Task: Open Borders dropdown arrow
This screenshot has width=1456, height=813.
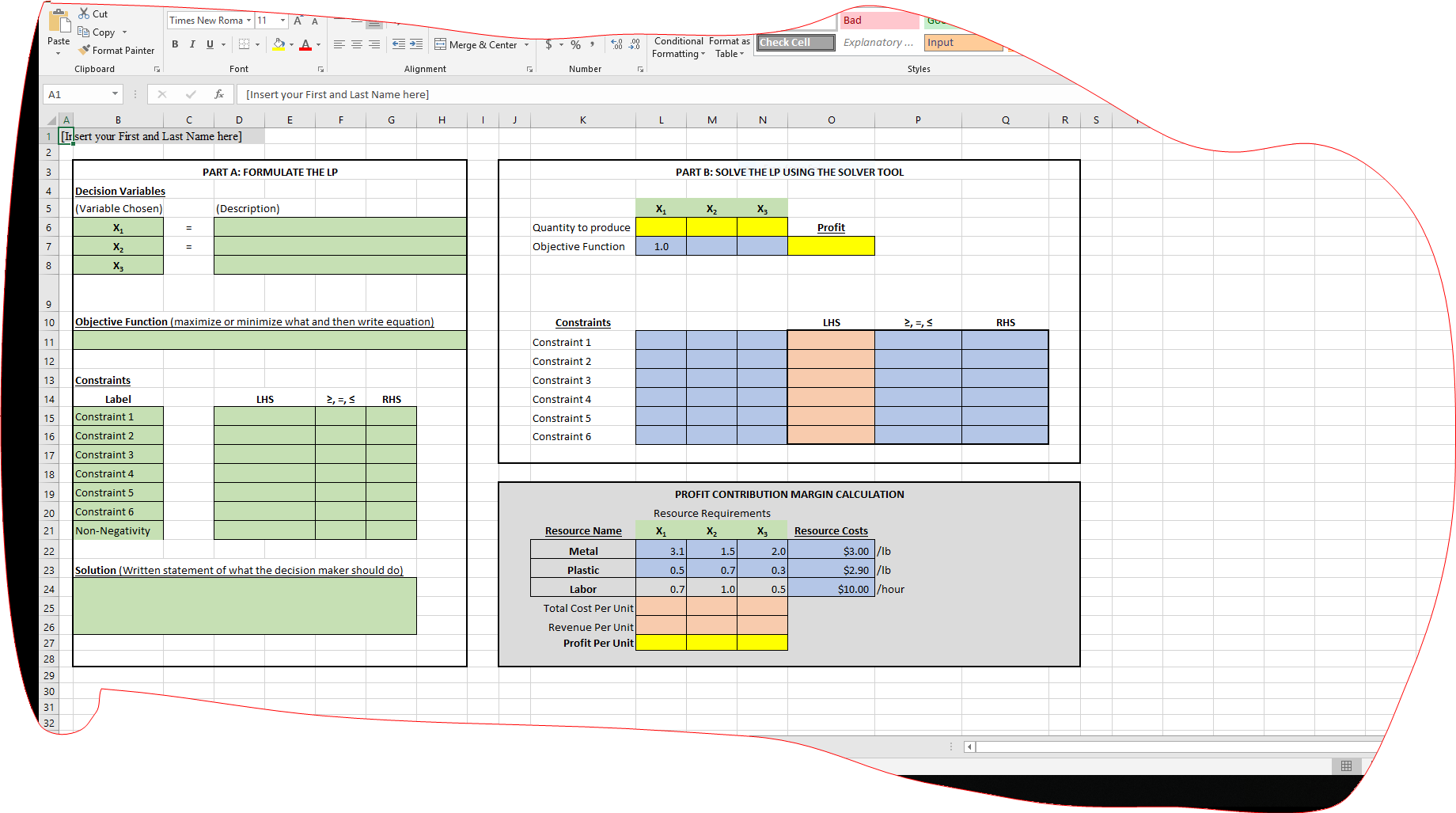Action: 257,44
